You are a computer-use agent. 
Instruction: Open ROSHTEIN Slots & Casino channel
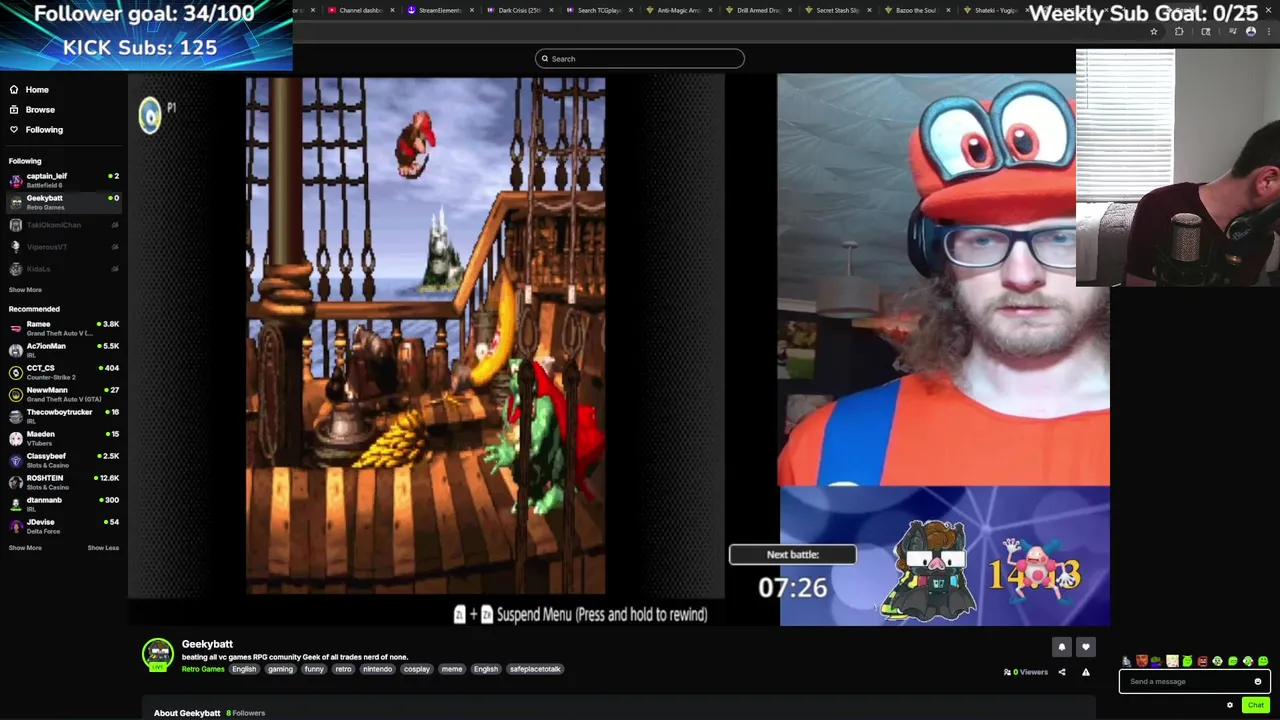pyautogui.click(x=64, y=482)
